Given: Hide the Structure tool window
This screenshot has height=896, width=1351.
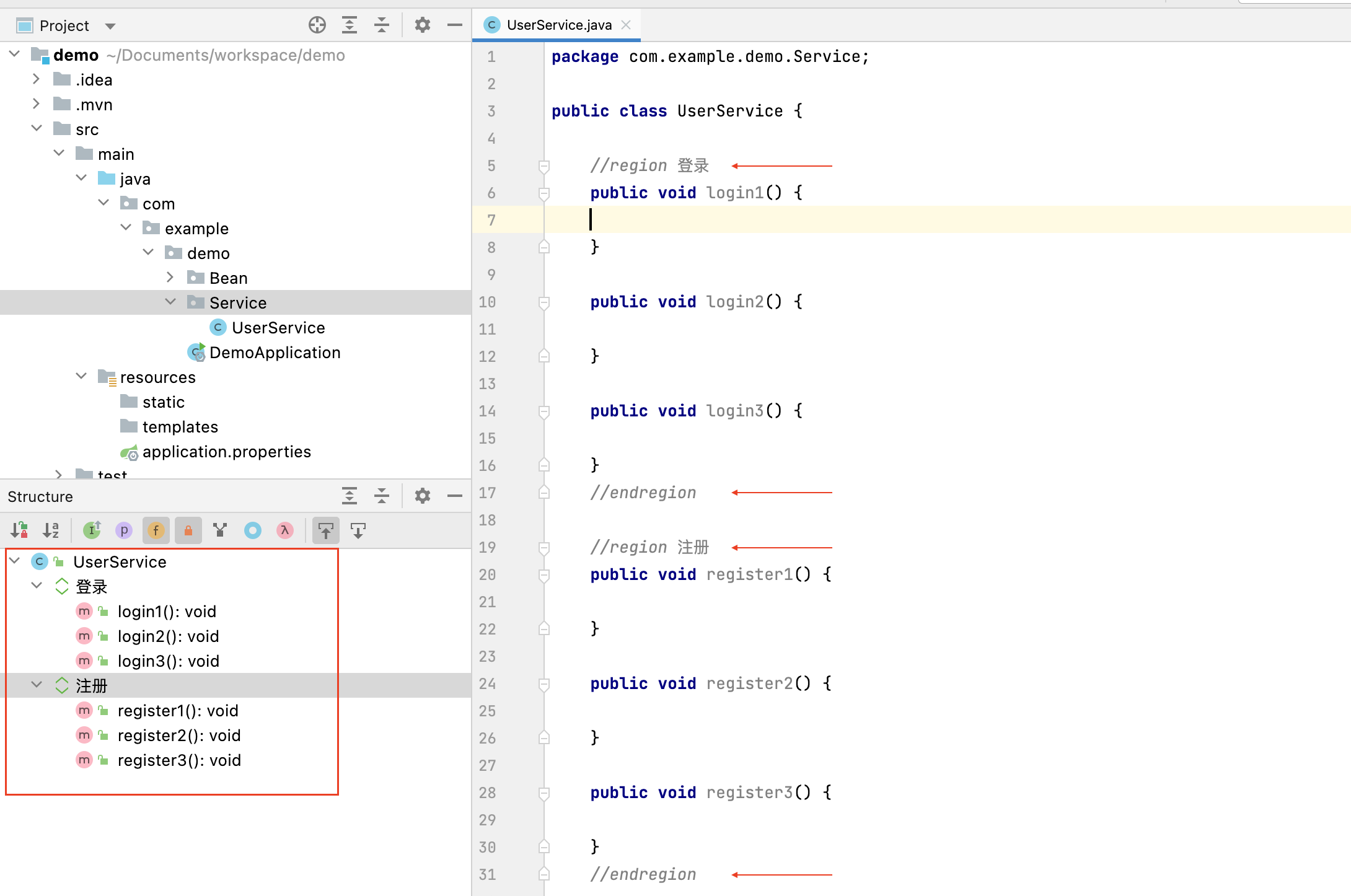Looking at the screenshot, I should (x=455, y=496).
